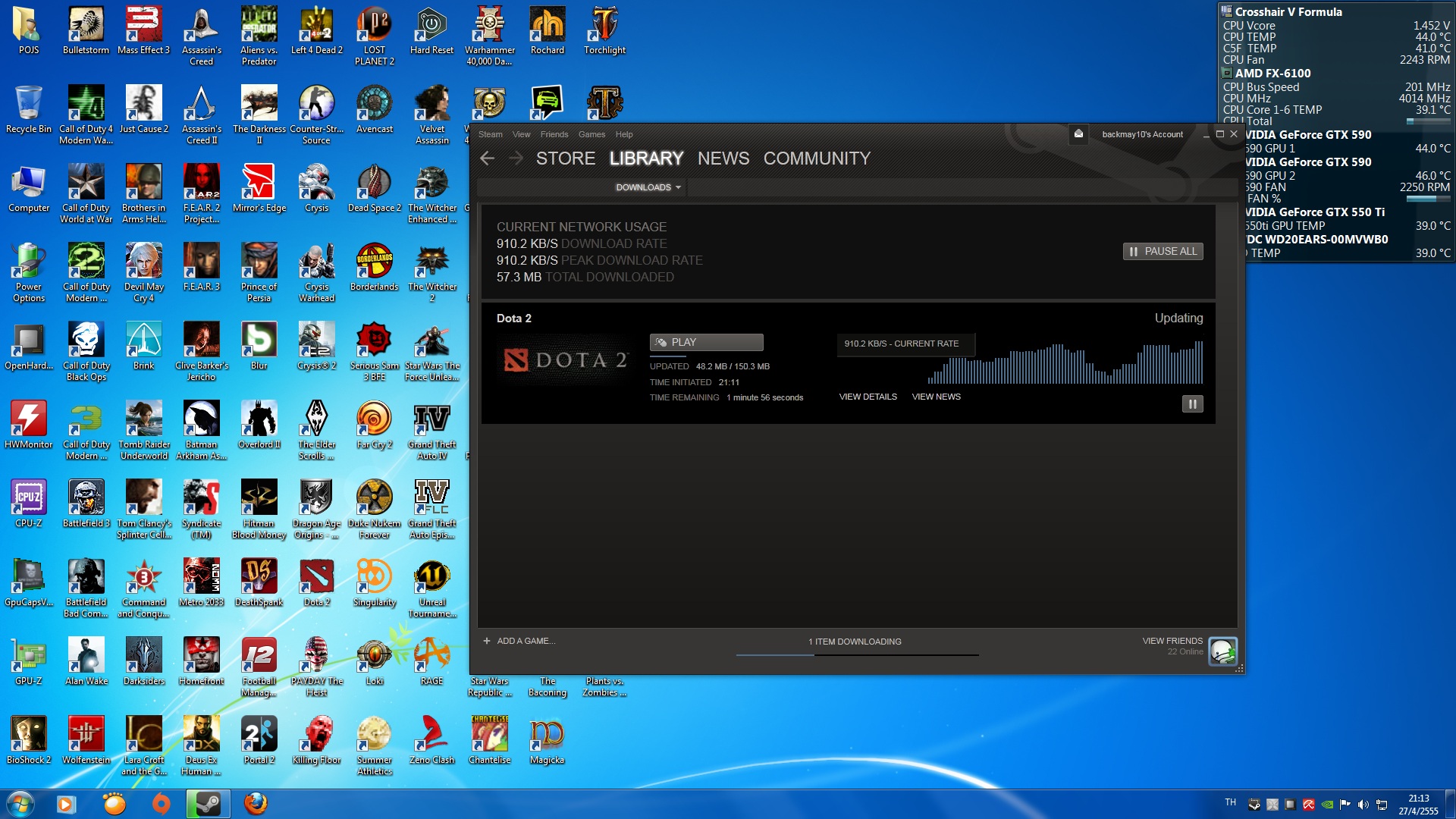Click the Steam forward navigation arrow
Screen dimensions: 1456x819
(516, 158)
